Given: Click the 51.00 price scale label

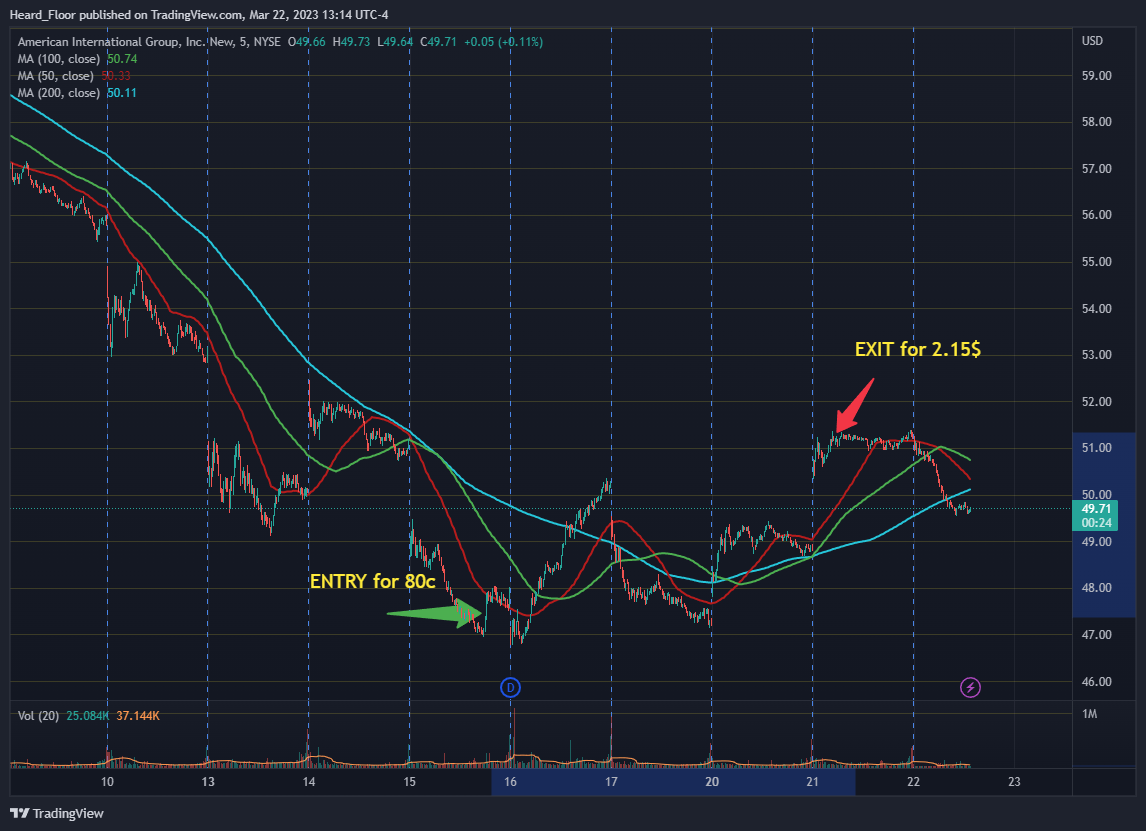Looking at the screenshot, I should (x=1096, y=447).
